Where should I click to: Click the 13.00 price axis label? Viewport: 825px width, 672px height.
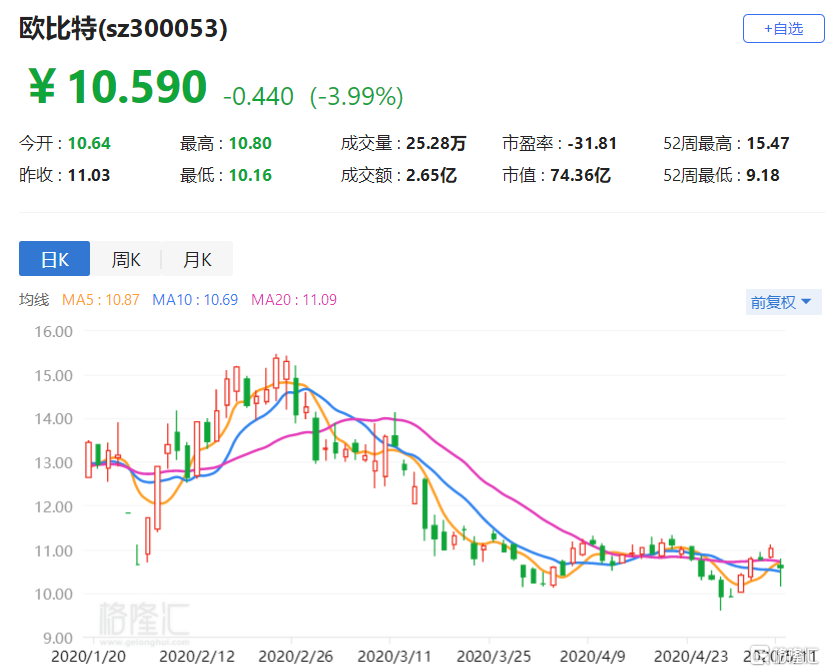(54, 463)
